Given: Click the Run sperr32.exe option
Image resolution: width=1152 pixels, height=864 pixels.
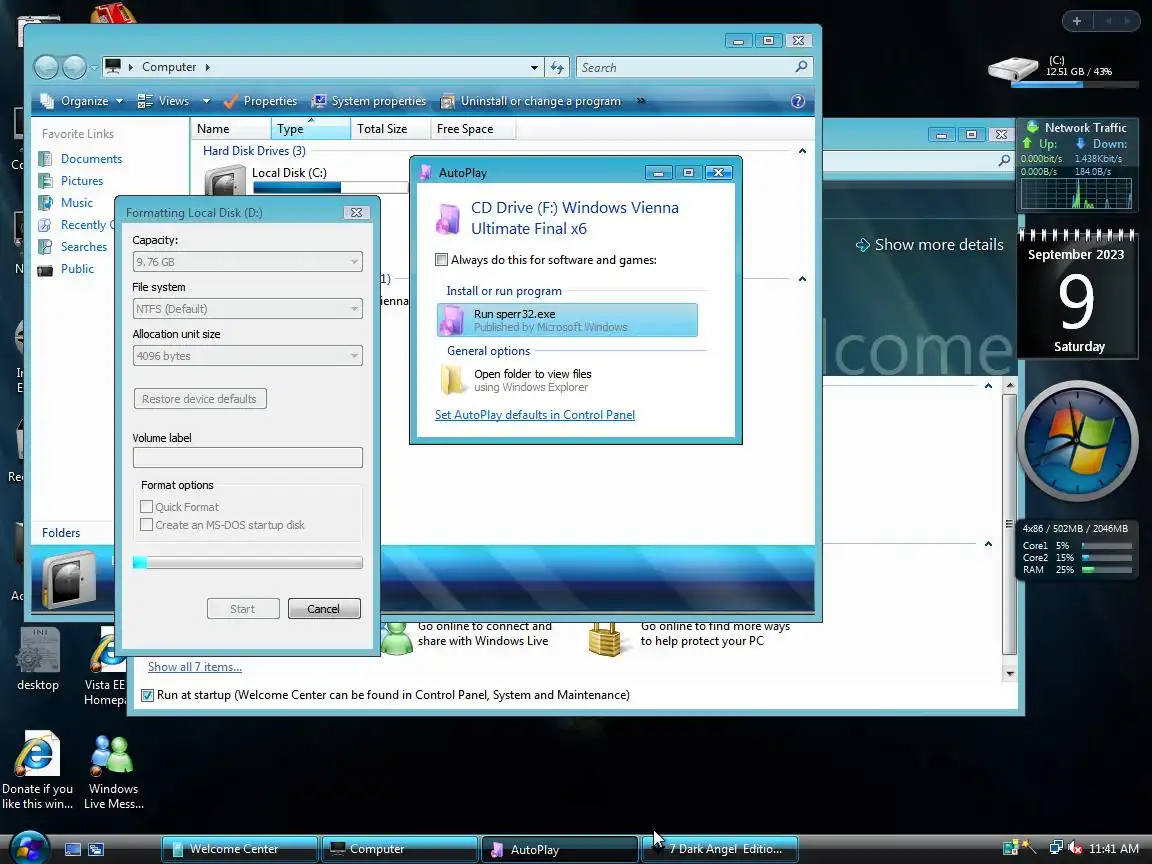Looking at the screenshot, I should tap(567, 320).
